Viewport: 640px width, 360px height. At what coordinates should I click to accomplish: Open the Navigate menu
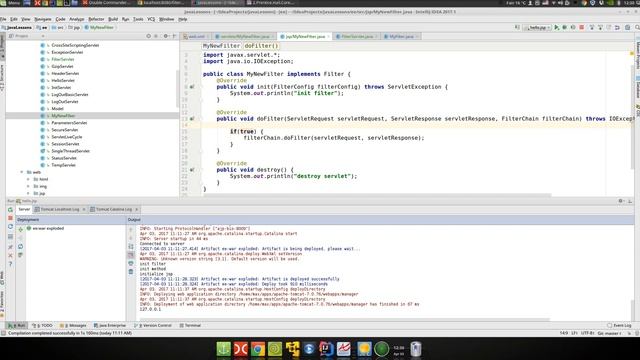43,19
